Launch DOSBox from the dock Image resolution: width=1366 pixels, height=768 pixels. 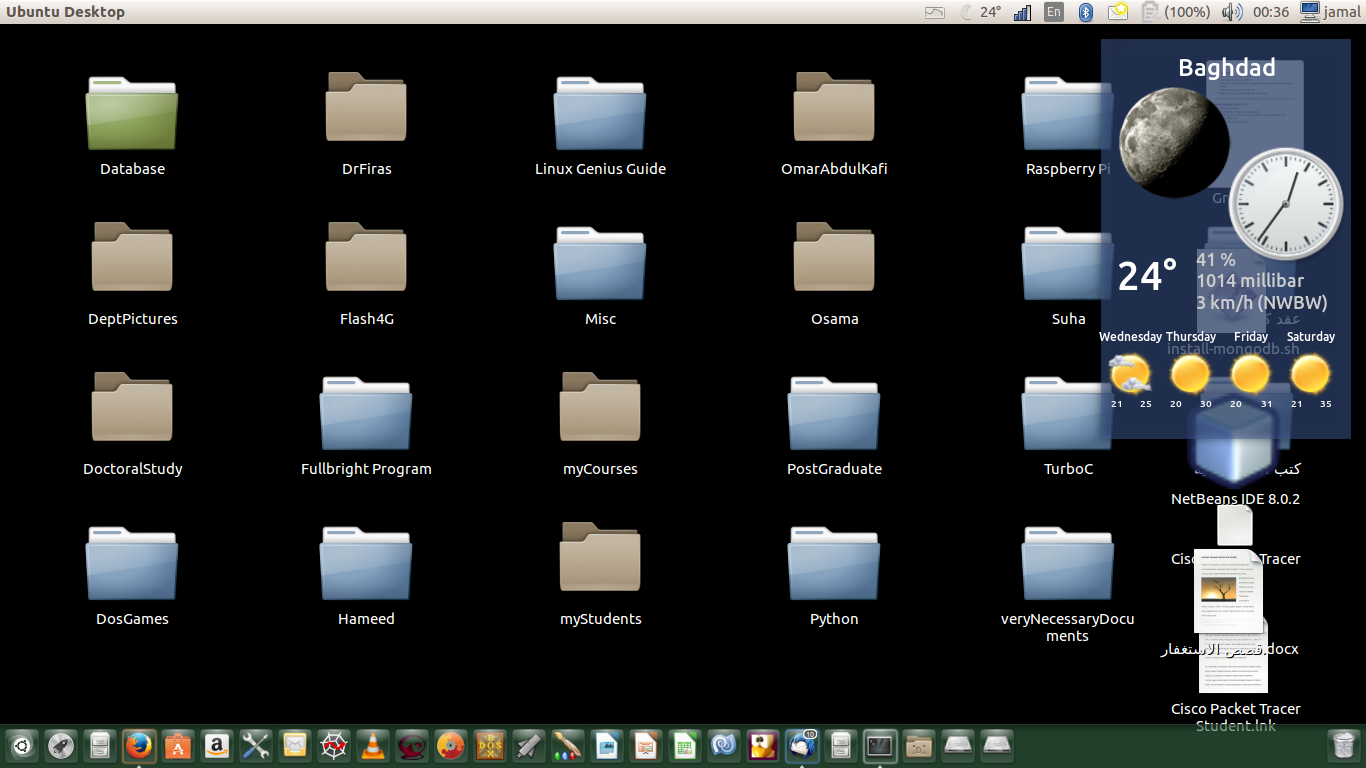(x=490, y=745)
